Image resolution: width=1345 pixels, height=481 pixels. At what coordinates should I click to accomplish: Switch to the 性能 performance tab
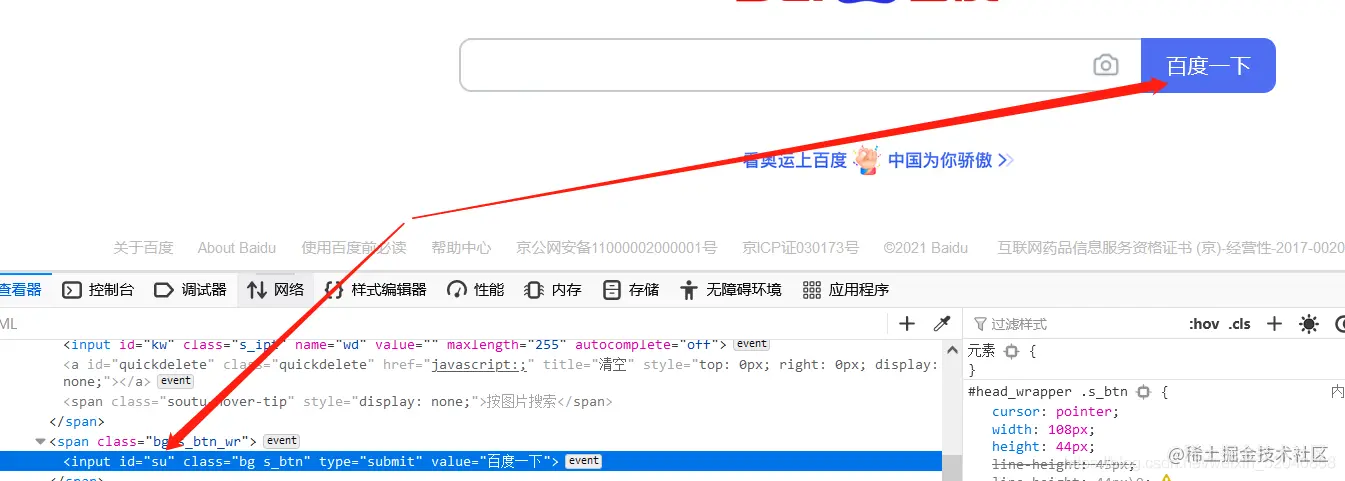pyautogui.click(x=476, y=290)
